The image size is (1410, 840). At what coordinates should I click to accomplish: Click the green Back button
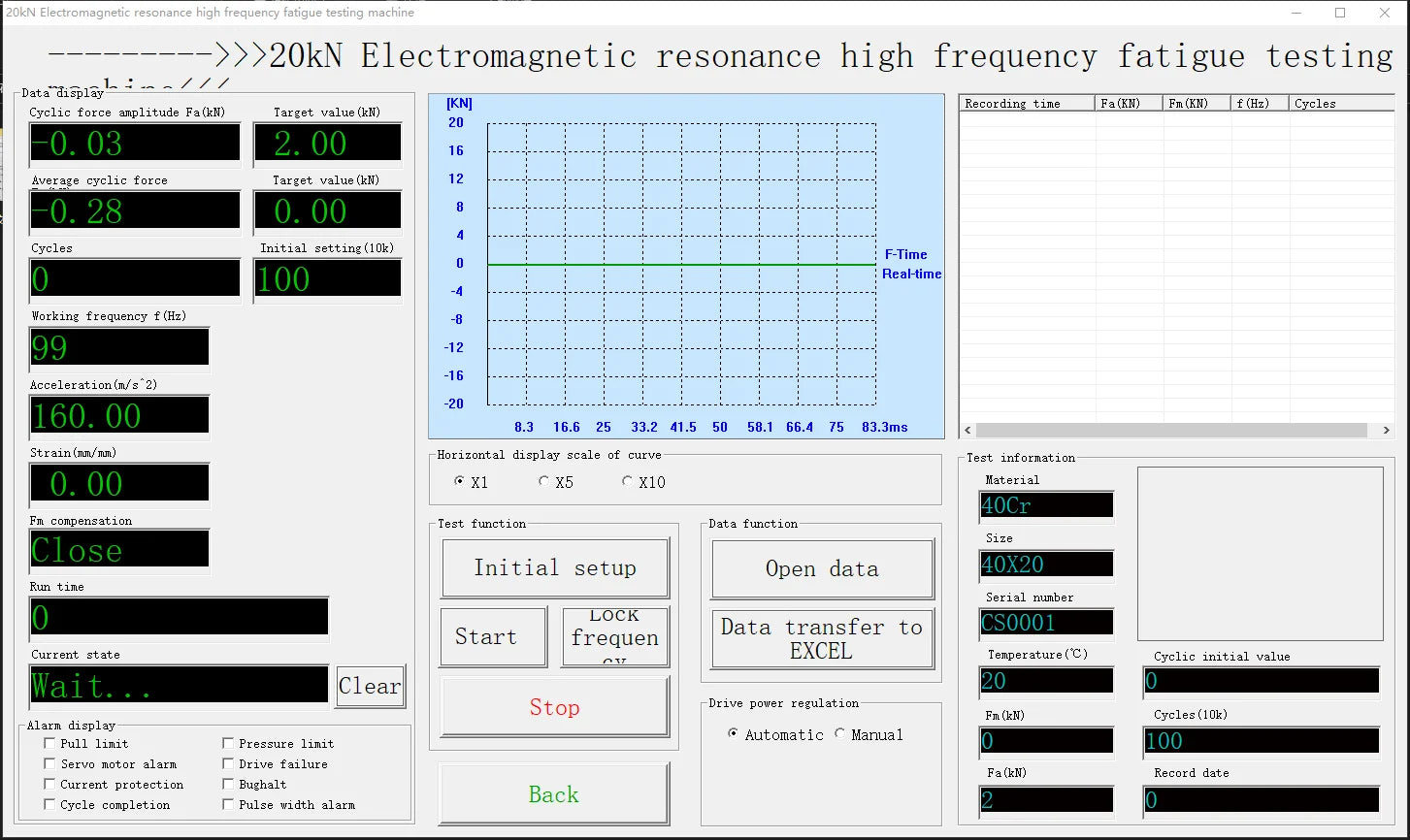[x=553, y=794]
